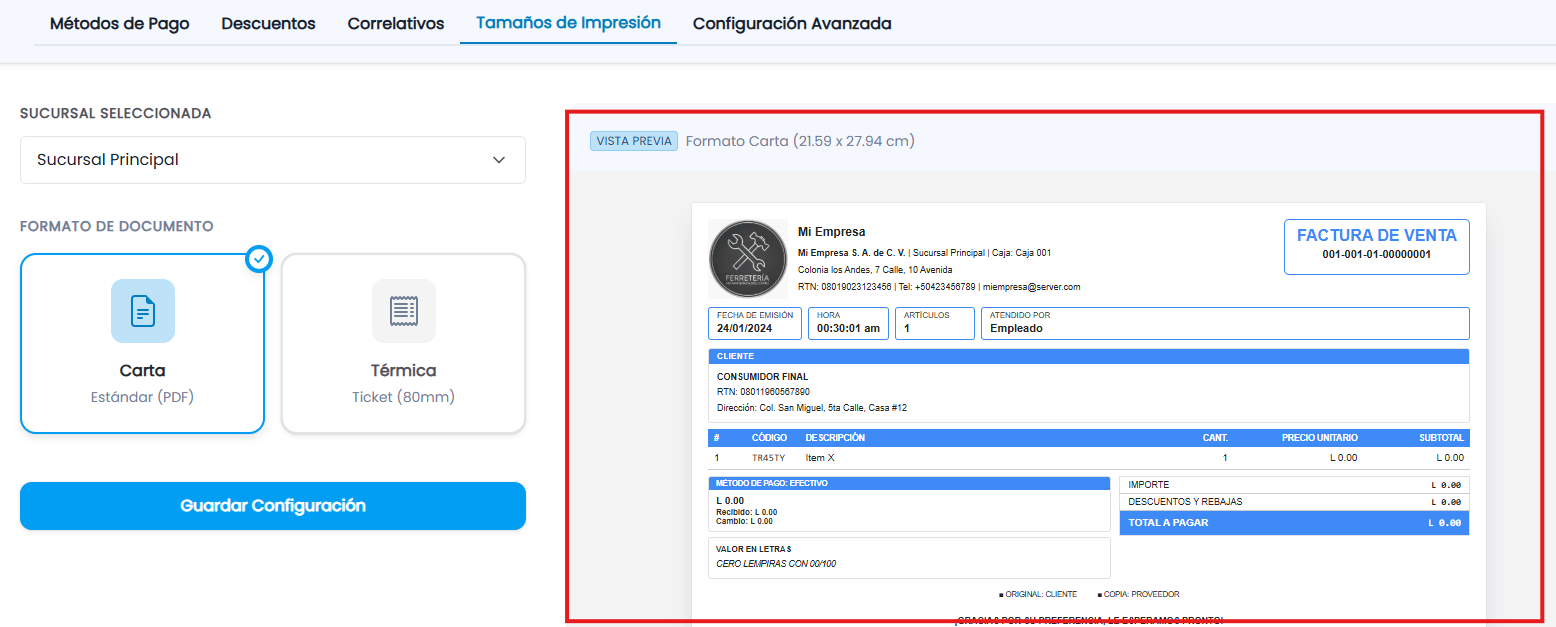The height and width of the screenshot is (627, 1556).
Task: Click MÉTODO DE PAGO: EFECTIVO header
Action: pyautogui.click(x=909, y=483)
